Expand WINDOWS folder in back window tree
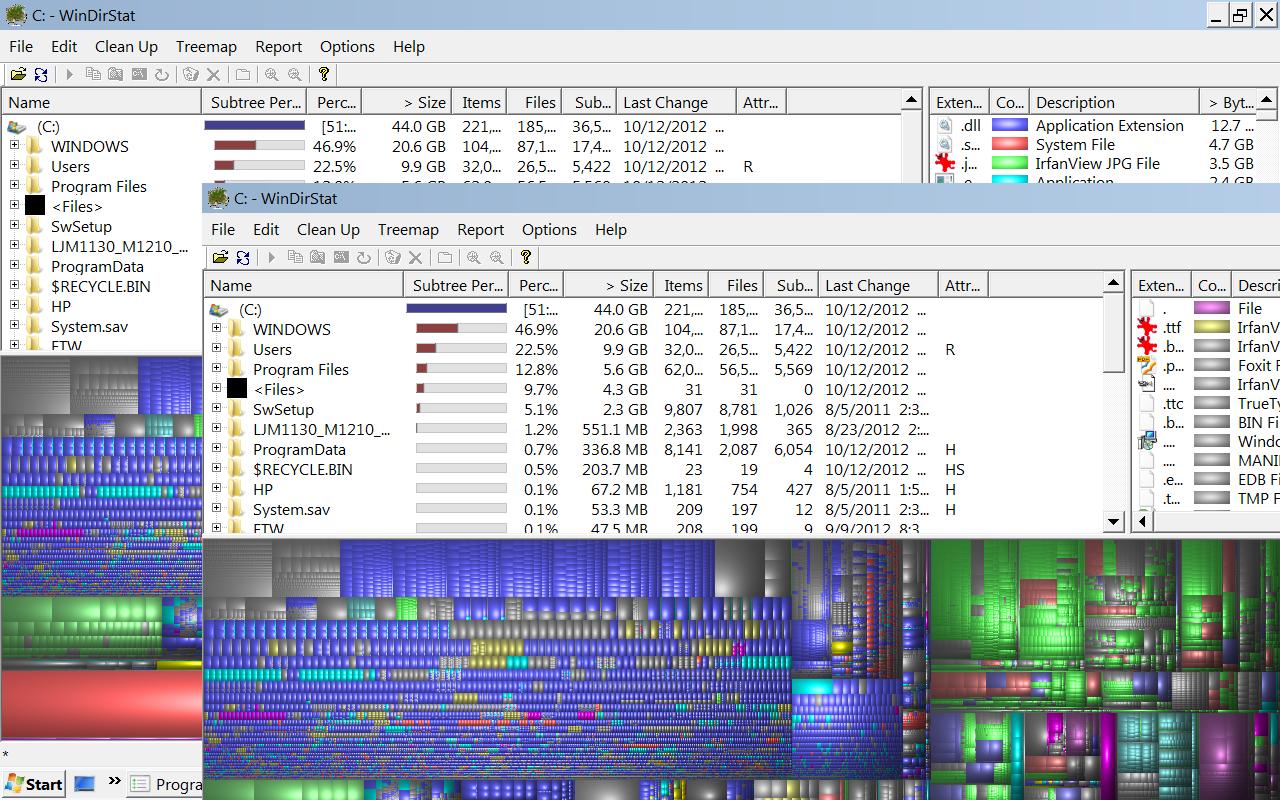Viewport: 1280px width, 800px height. click(14, 145)
